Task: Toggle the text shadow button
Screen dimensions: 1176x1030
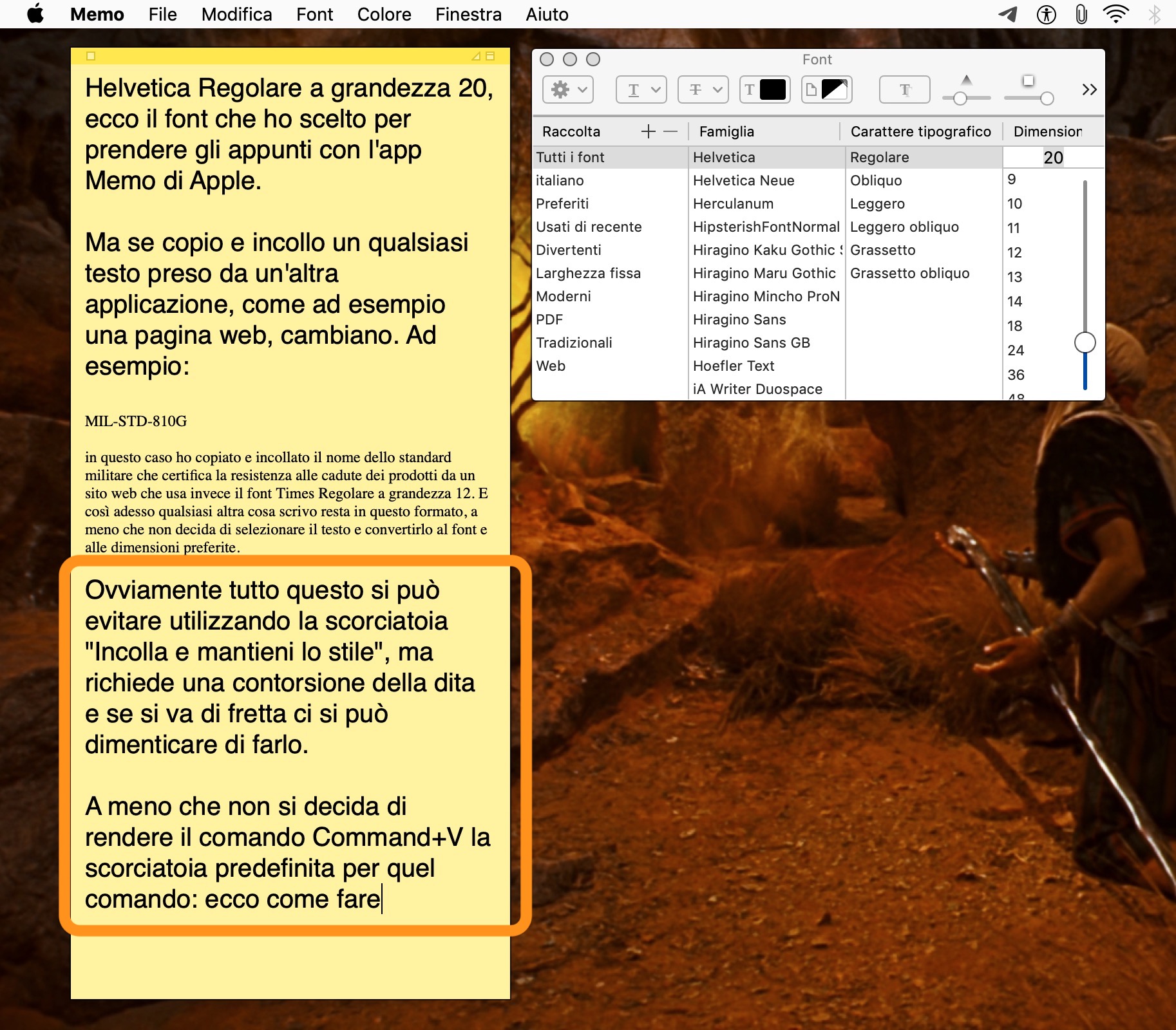Action: tap(905, 89)
